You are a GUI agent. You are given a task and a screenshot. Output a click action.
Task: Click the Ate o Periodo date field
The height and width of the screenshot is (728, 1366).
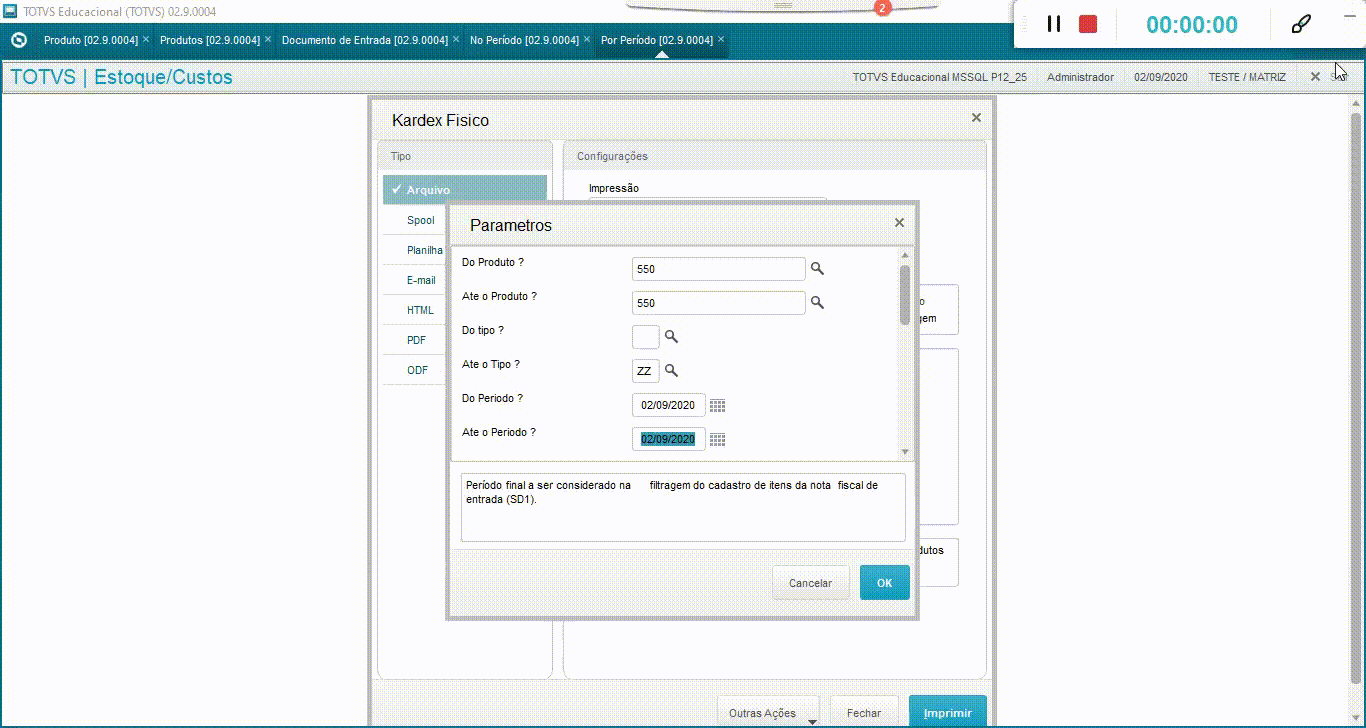point(669,439)
